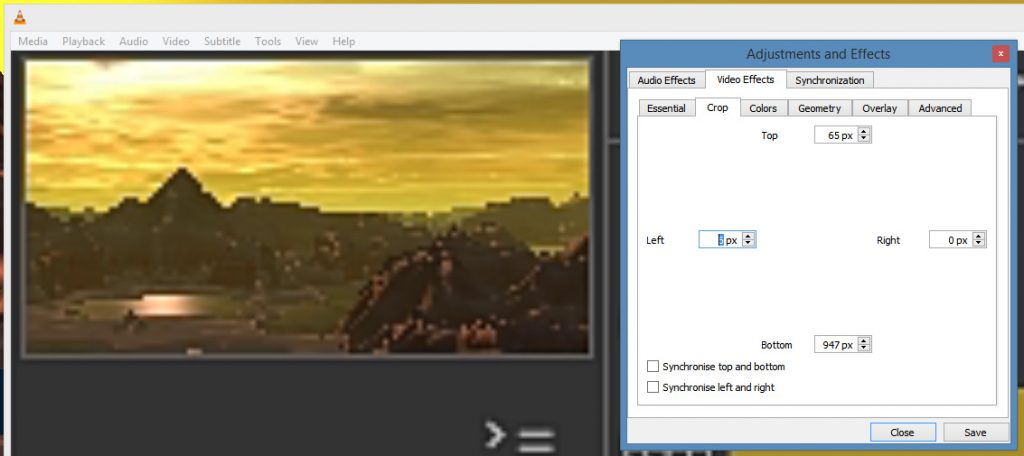Go to the Overlay sub-tab

pyautogui.click(x=879, y=108)
